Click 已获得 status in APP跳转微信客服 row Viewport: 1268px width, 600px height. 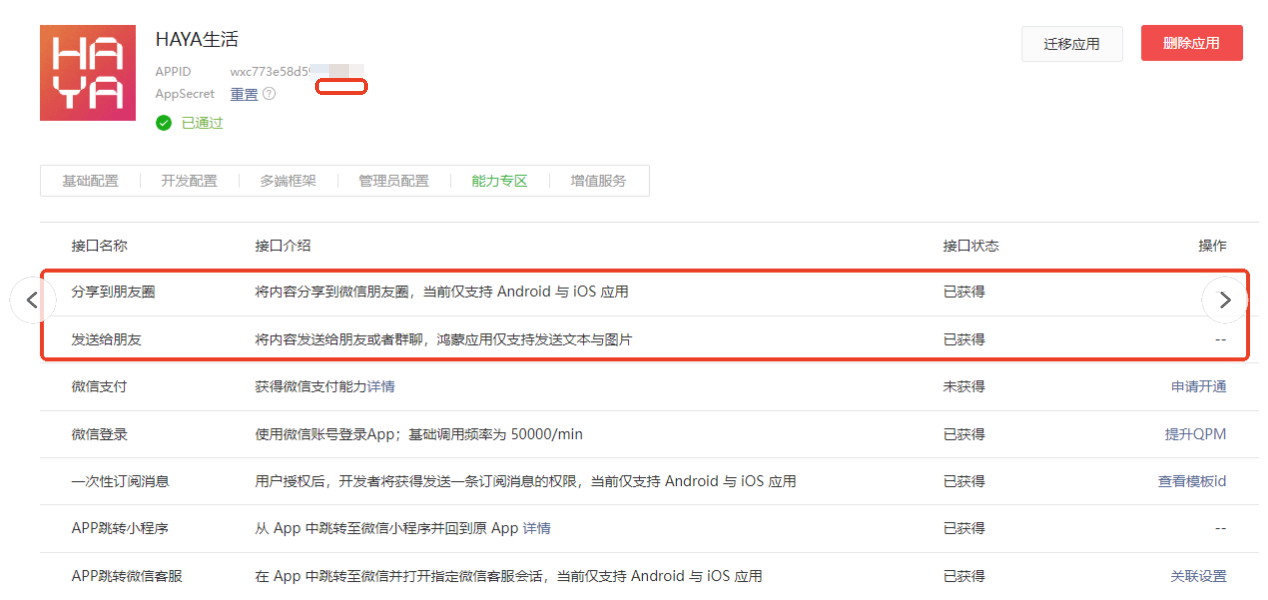click(964, 576)
